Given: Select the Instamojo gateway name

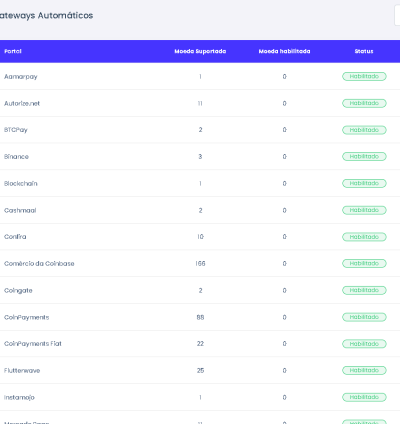Looking at the screenshot, I should point(19,397).
